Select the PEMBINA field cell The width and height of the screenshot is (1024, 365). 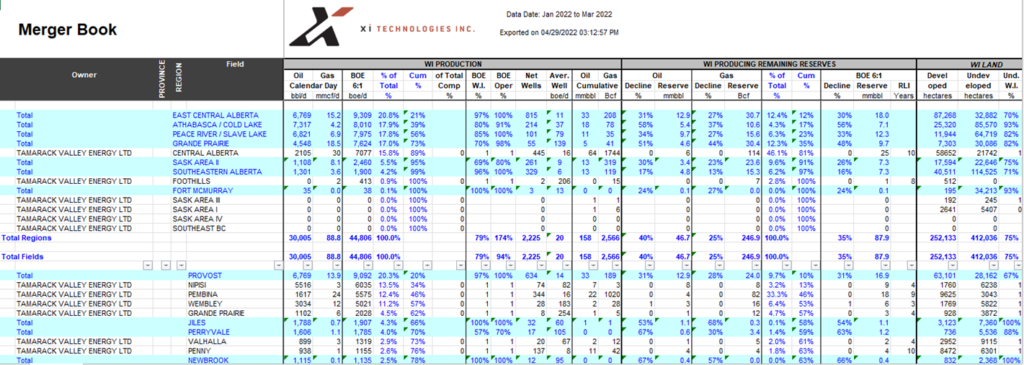pos(202,294)
